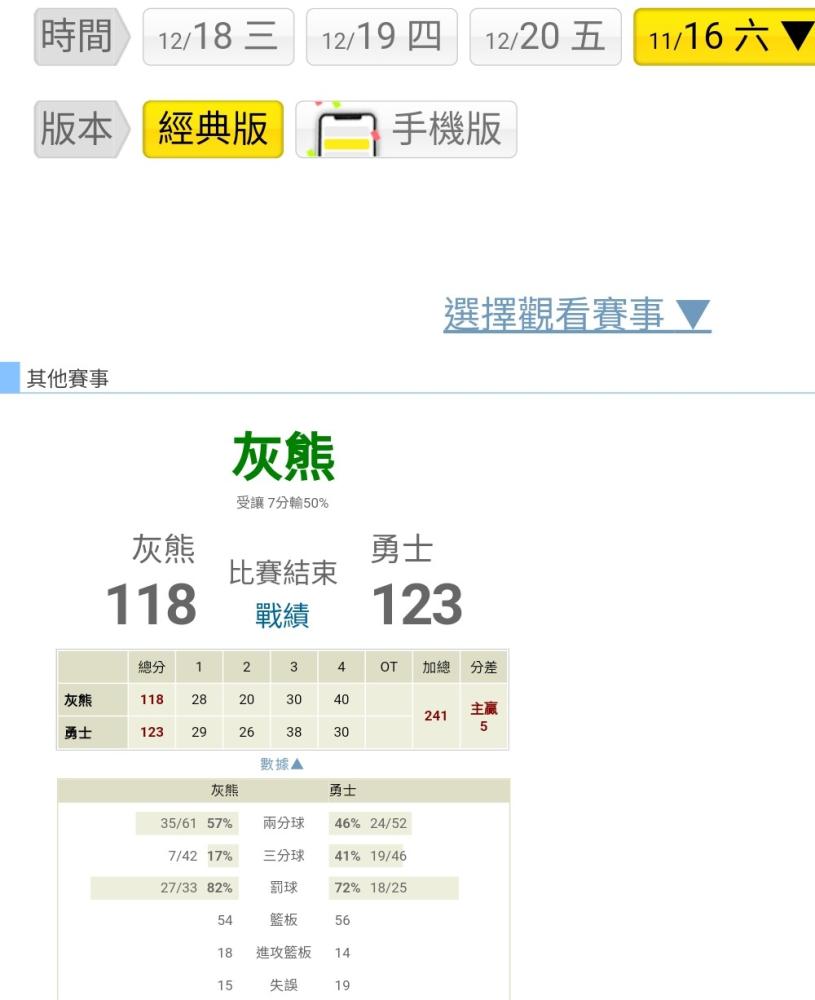
Task: Click 勇士 column header in stats table
Action: [342, 791]
